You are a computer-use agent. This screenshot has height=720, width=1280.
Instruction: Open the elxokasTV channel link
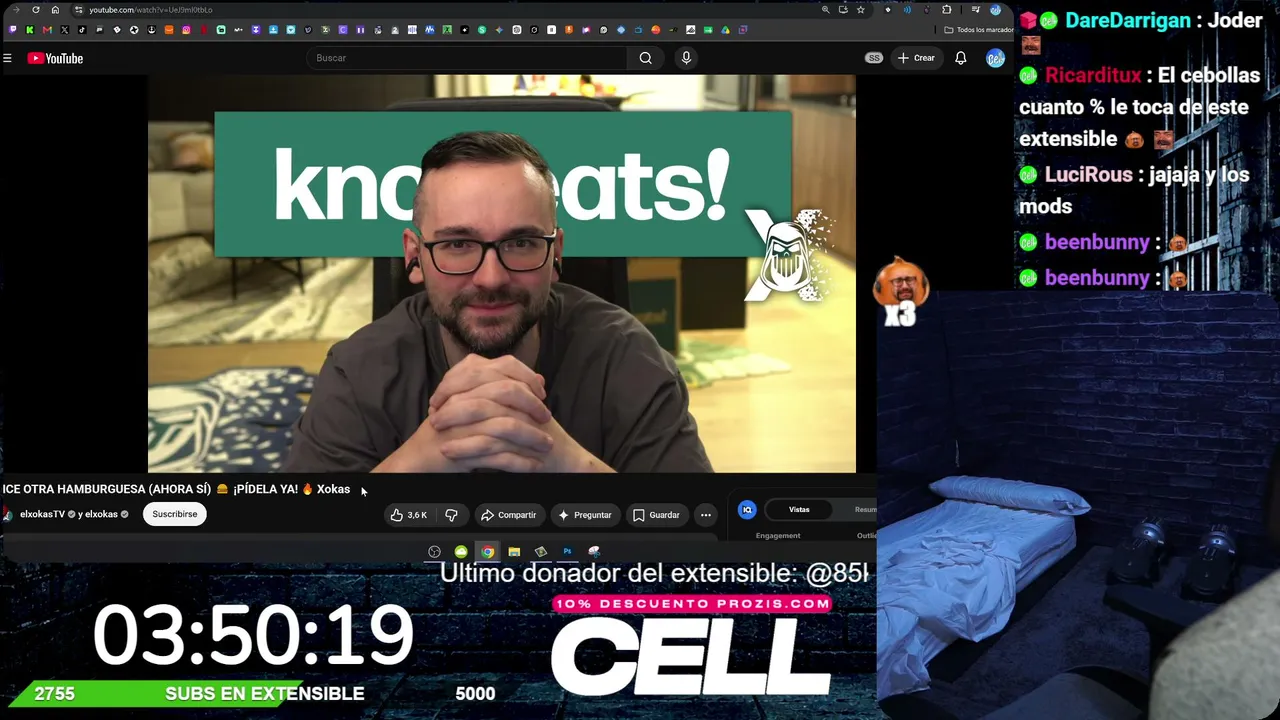click(x=42, y=514)
